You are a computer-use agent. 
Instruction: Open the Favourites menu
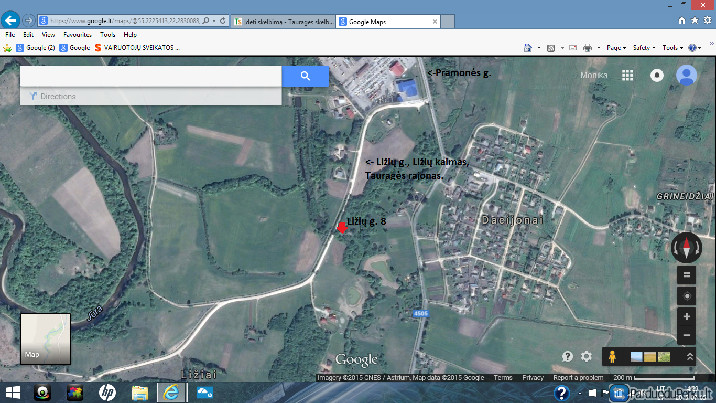(78, 35)
